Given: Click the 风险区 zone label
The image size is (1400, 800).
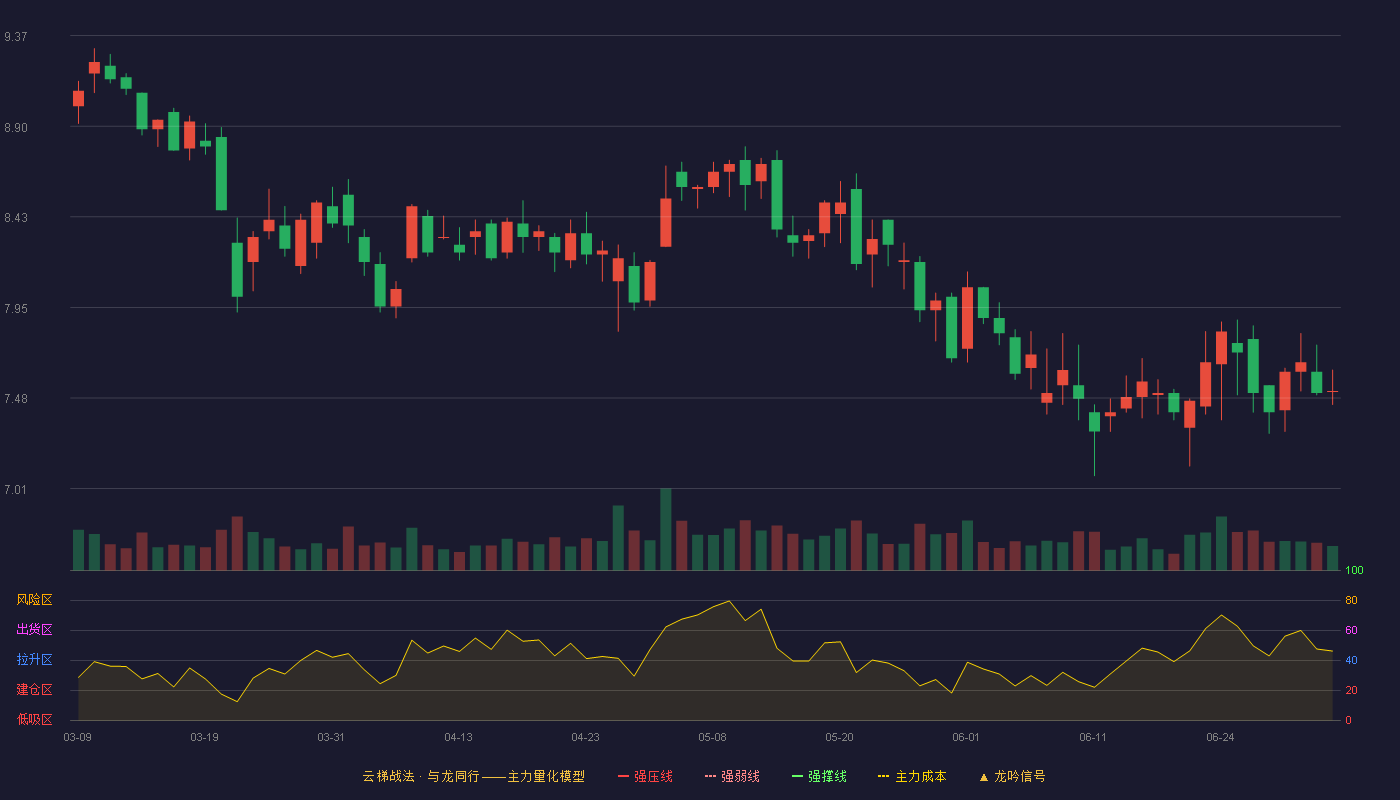Looking at the screenshot, I should [x=34, y=600].
